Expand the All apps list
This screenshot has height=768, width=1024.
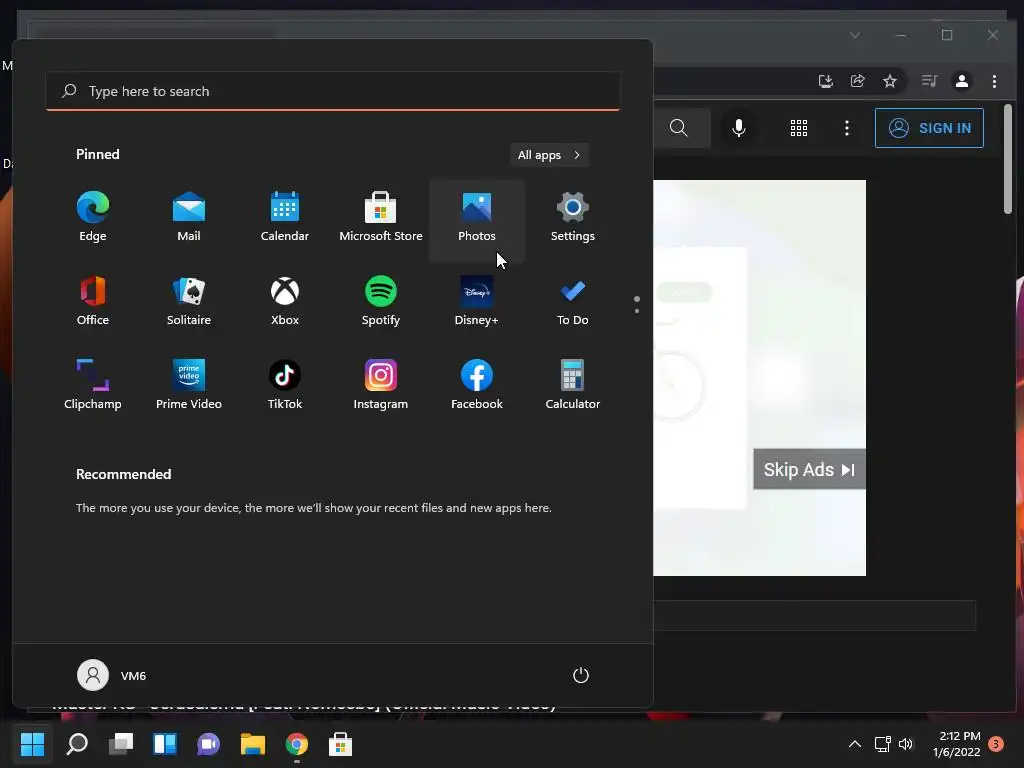pos(549,155)
